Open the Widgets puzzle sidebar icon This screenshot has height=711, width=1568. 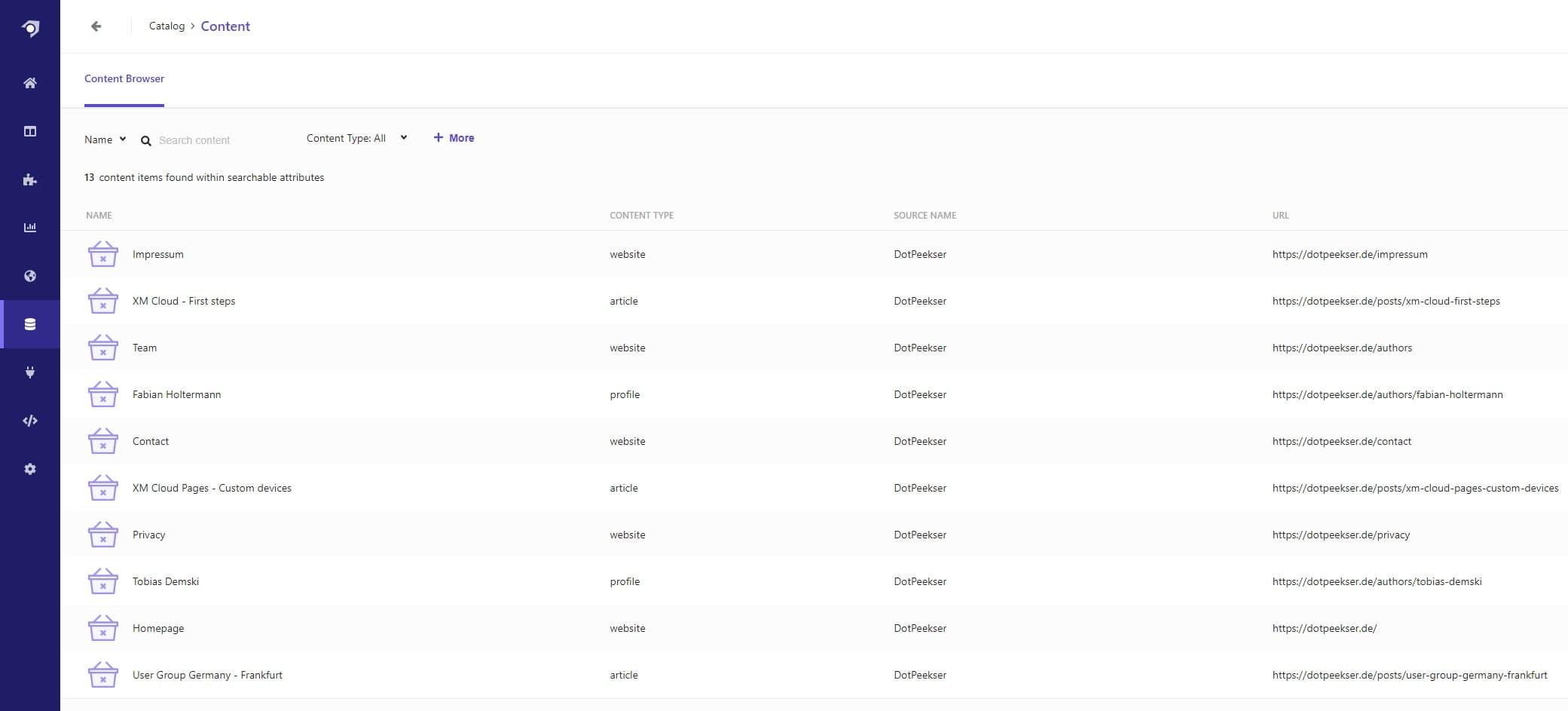point(30,179)
